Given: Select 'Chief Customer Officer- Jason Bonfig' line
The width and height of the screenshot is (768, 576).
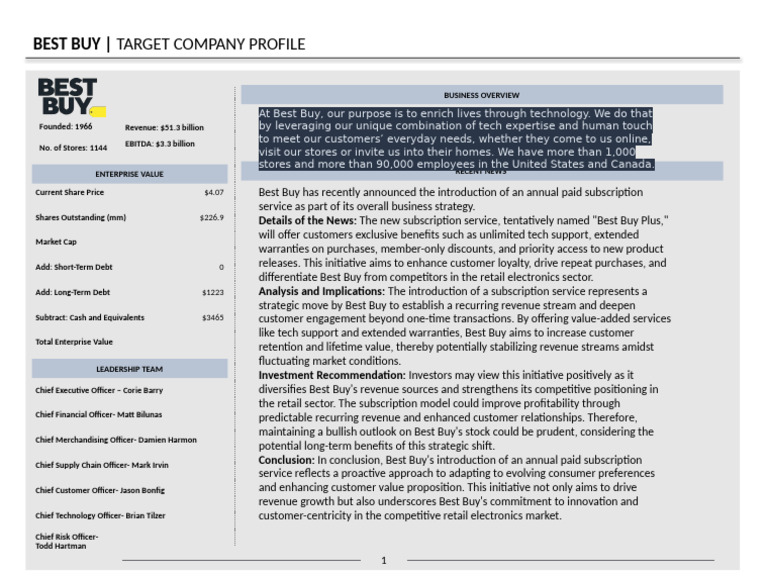Looking at the screenshot, I should pyautogui.click(x=100, y=490).
